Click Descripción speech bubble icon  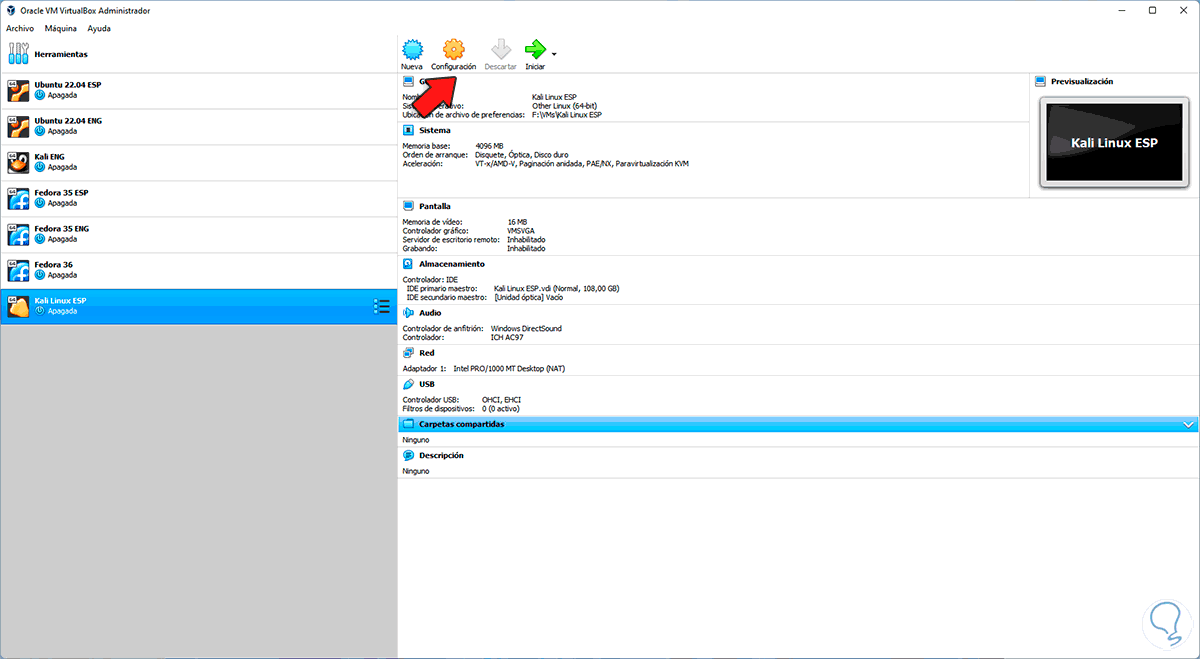[x=408, y=455]
